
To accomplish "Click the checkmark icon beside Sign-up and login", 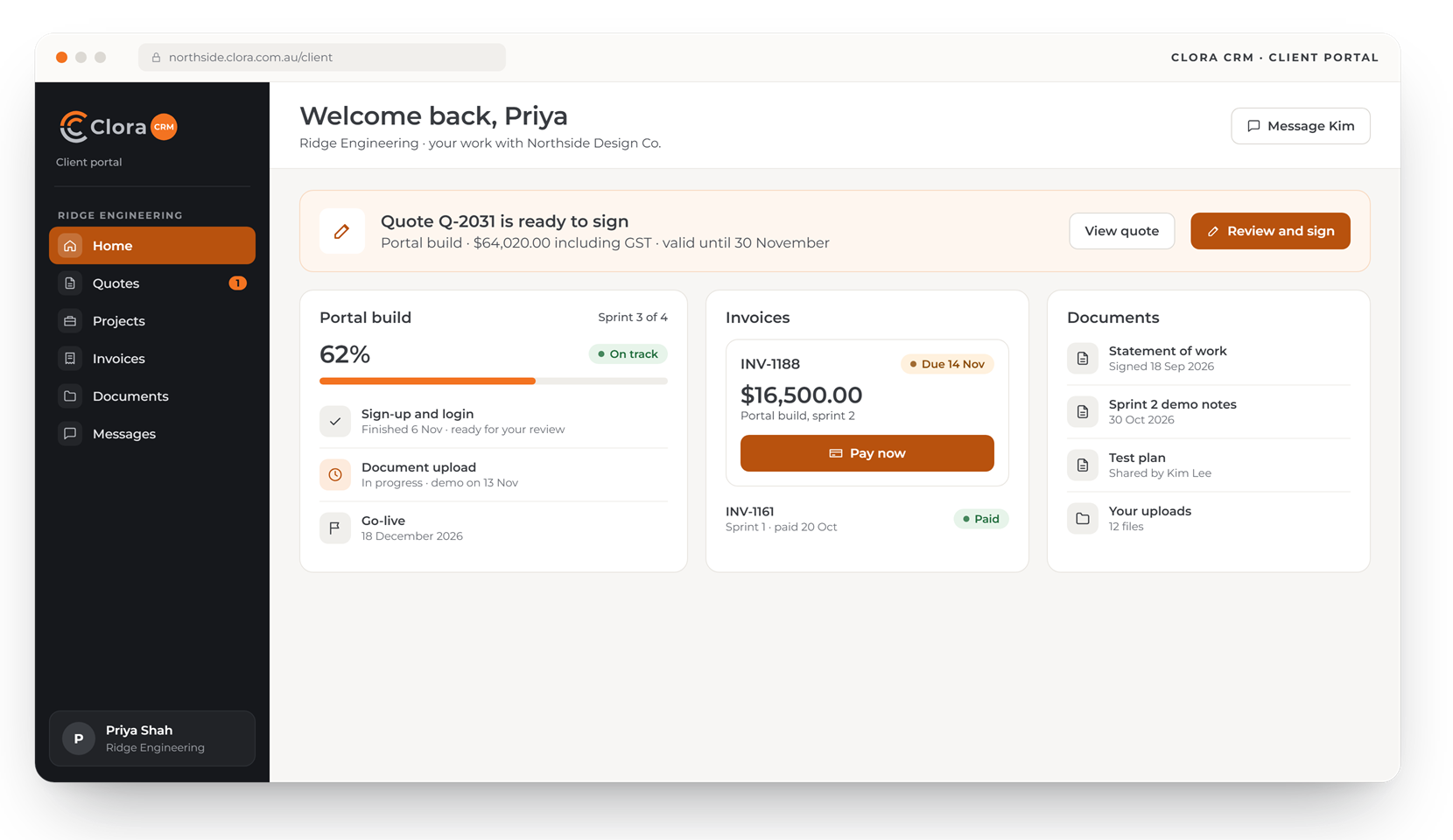I will (335, 421).
